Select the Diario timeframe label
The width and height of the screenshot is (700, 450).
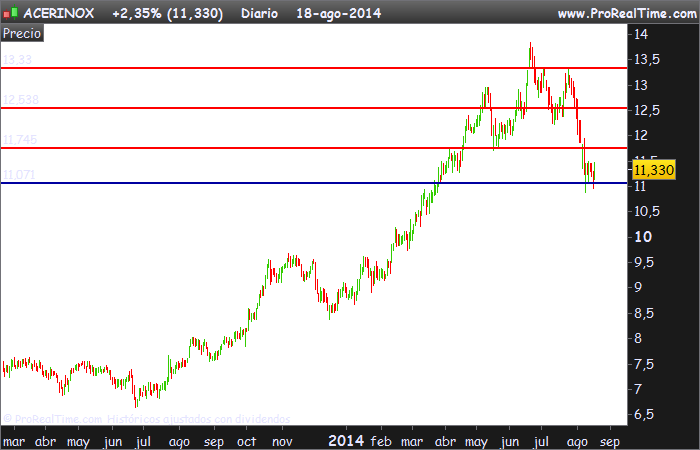(x=259, y=13)
